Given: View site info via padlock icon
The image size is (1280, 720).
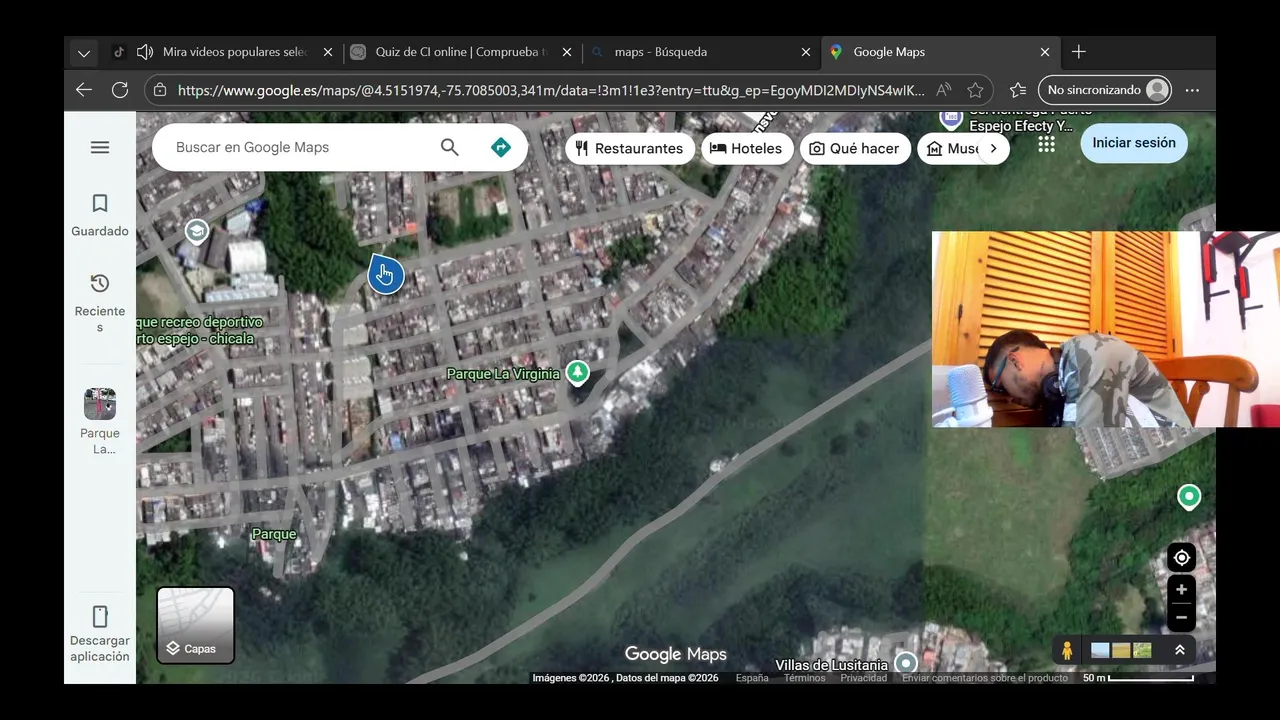Looking at the screenshot, I should [x=160, y=90].
